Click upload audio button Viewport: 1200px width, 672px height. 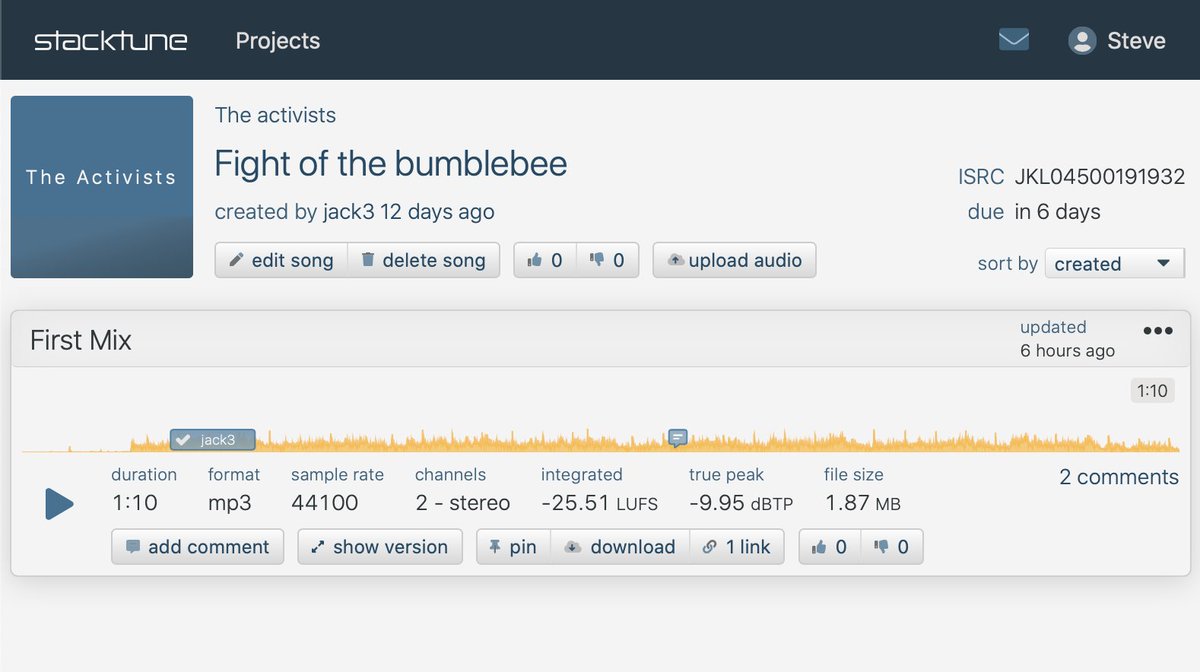734,260
